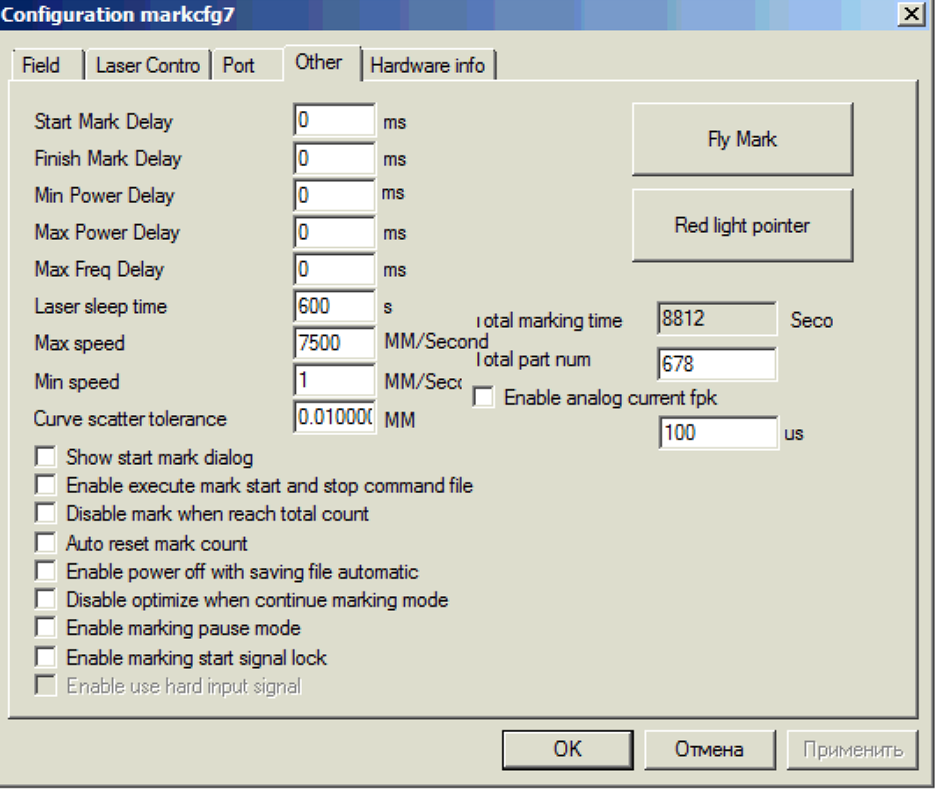Enable Show start mark dialog checkbox
This screenshot has width=940, height=790.
(x=45, y=458)
